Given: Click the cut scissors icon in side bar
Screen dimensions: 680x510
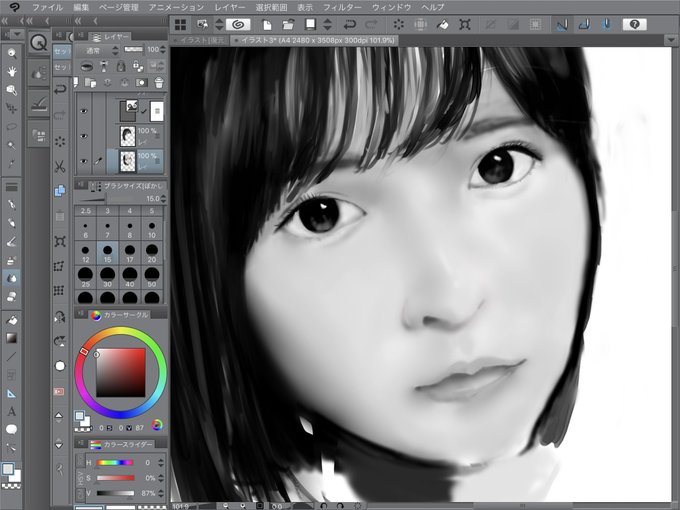Looking at the screenshot, I should tap(60, 167).
